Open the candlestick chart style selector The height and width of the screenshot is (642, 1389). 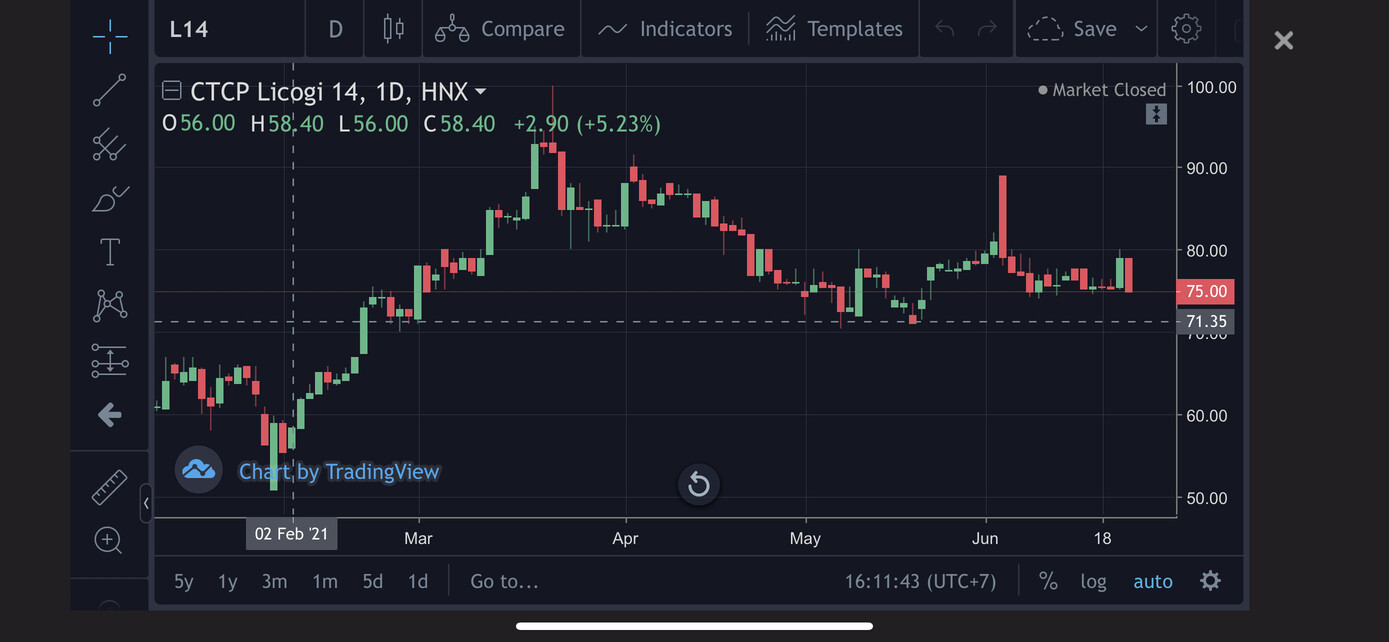tap(393, 29)
